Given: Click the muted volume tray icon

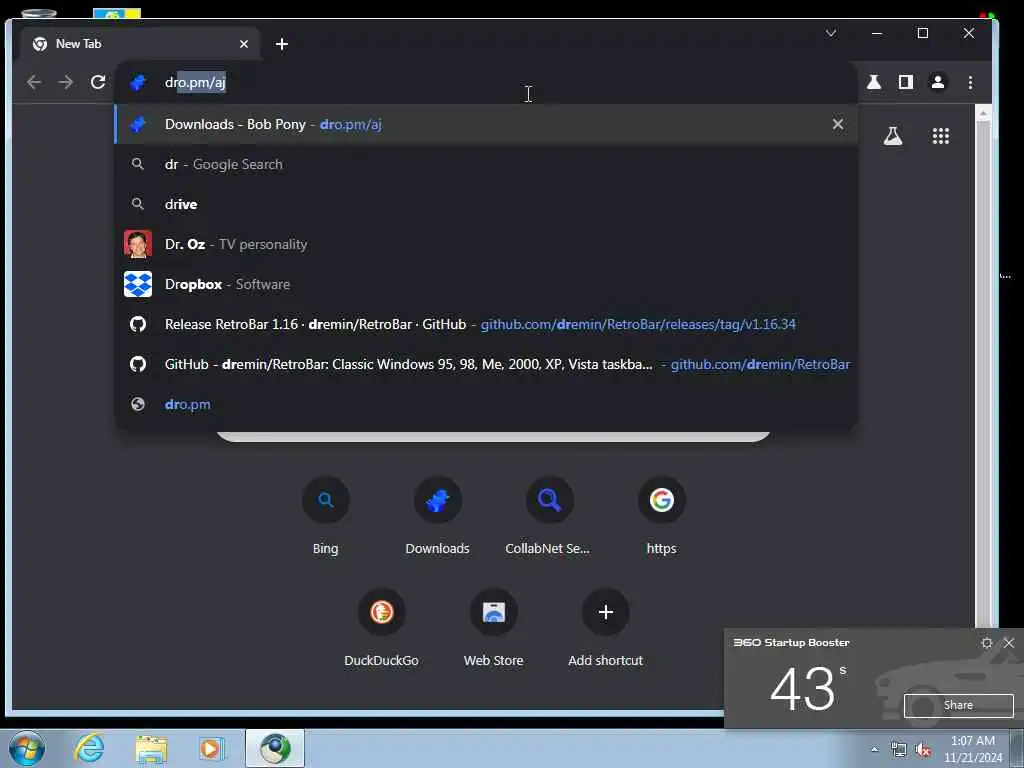Looking at the screenshot, I should click(x=923, y=750).
